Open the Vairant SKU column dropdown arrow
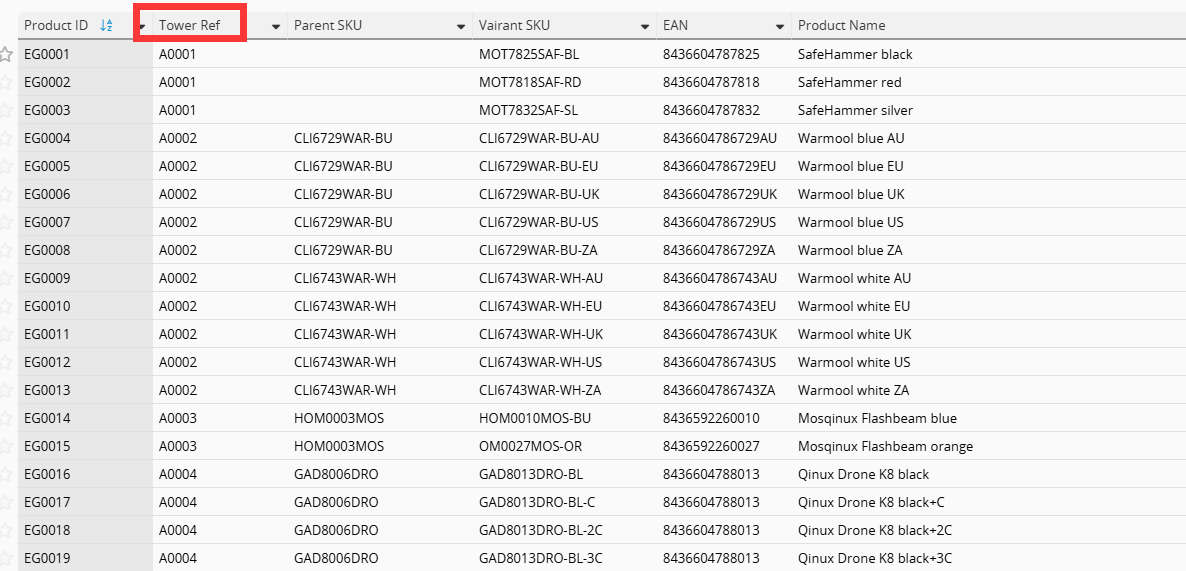This screenshot has width=1186, height=571. [644, 27]
